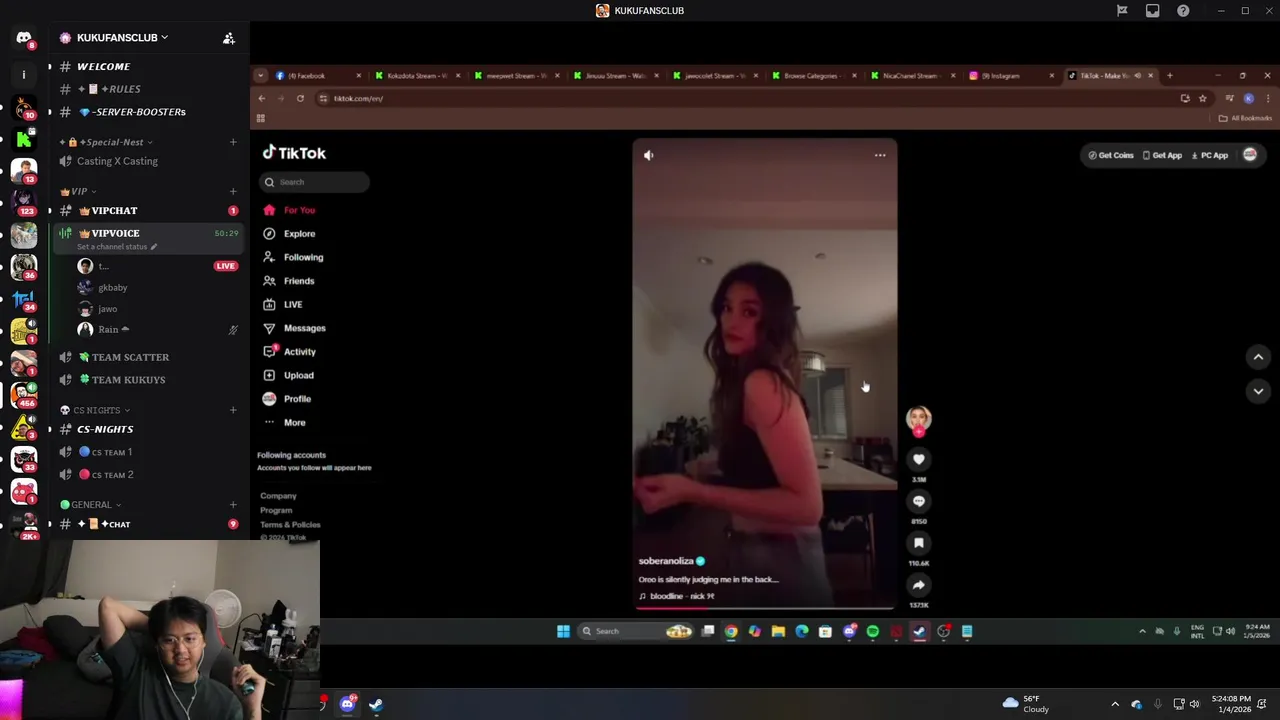Collapse GENERAL category
The width and height of the screenshot is (1280, 720).
91,505
